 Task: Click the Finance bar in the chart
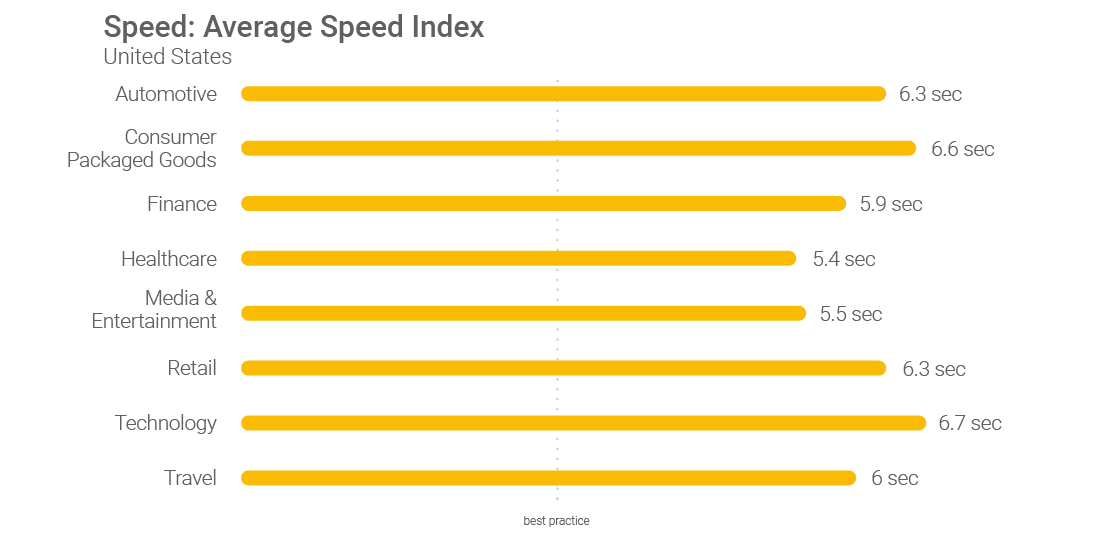point(543,204)
